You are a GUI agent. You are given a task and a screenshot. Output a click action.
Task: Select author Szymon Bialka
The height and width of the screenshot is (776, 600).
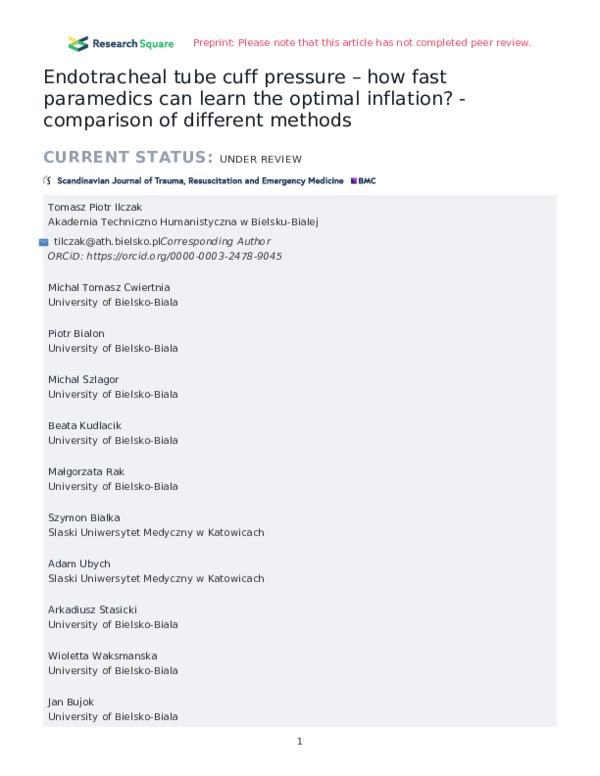(84, 517)
